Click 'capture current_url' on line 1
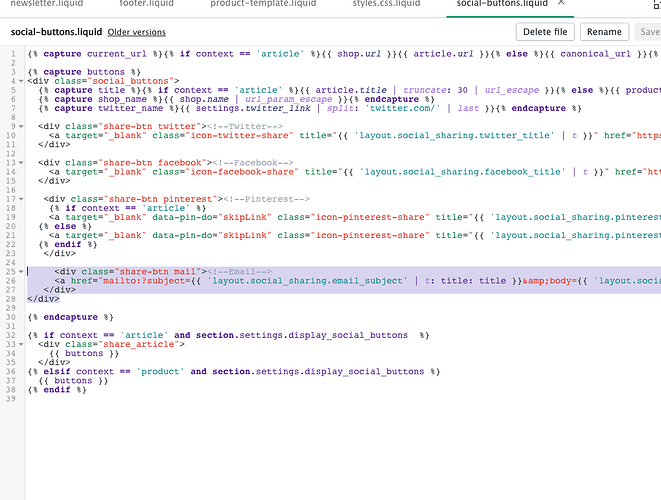 [95, 54]
